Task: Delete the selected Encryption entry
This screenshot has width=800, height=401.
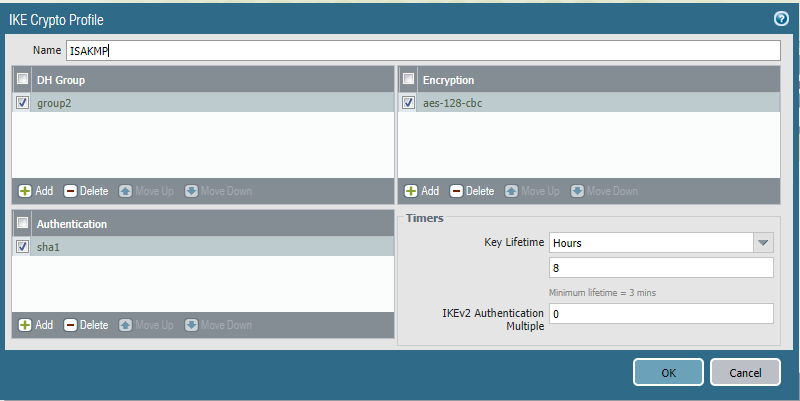Action: (x=471, y=191)
